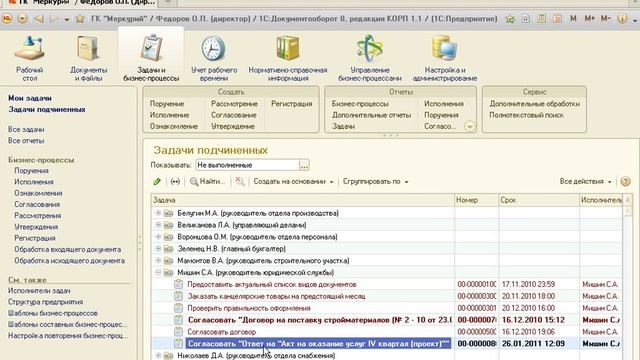Click the cancel search icon
Viewport: 640px width, 360px height.
[240, 182]
